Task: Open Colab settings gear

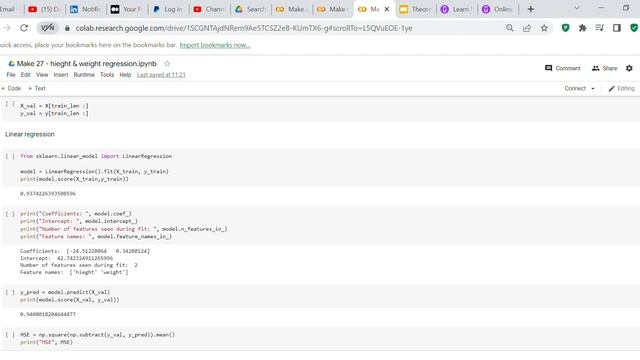Action: click(629, 68)
